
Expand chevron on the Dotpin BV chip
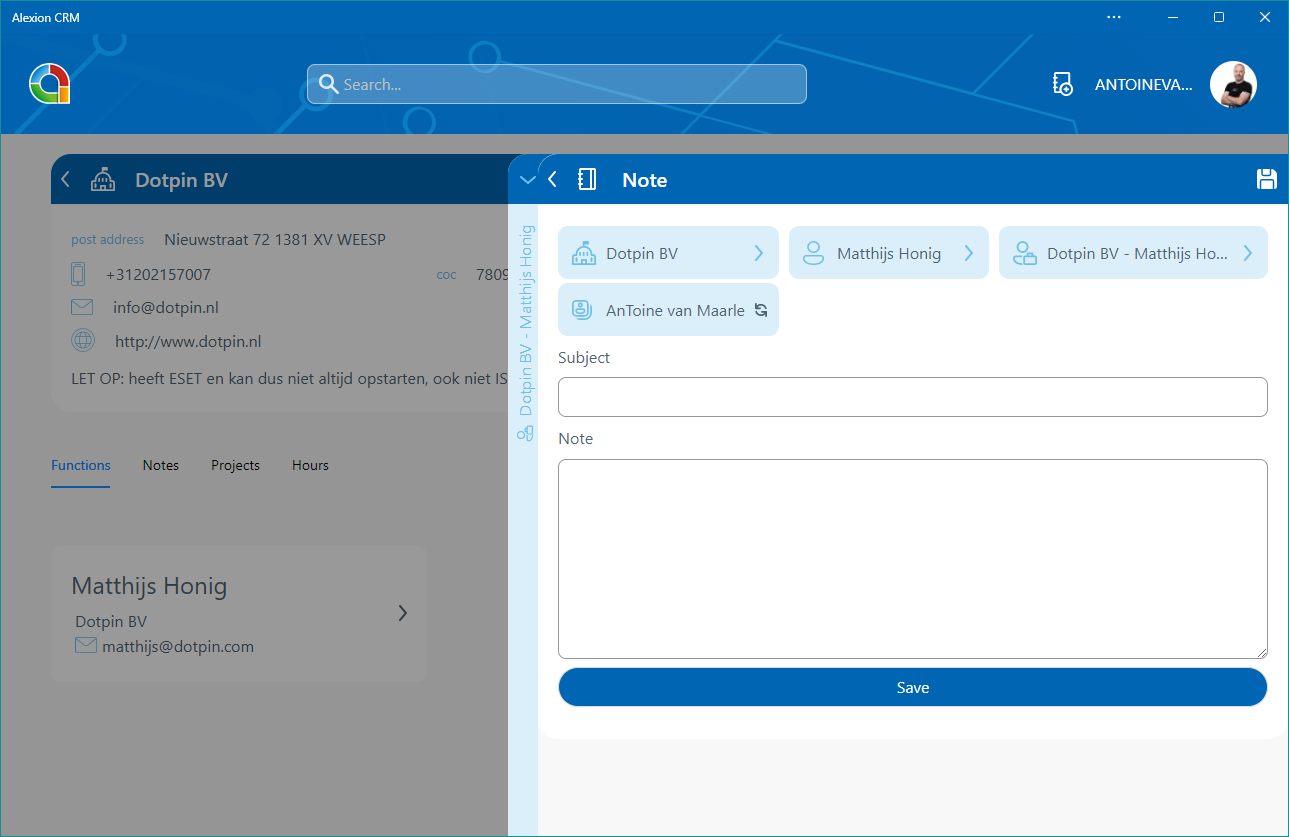pyautogui.click(x=759, y=253)
